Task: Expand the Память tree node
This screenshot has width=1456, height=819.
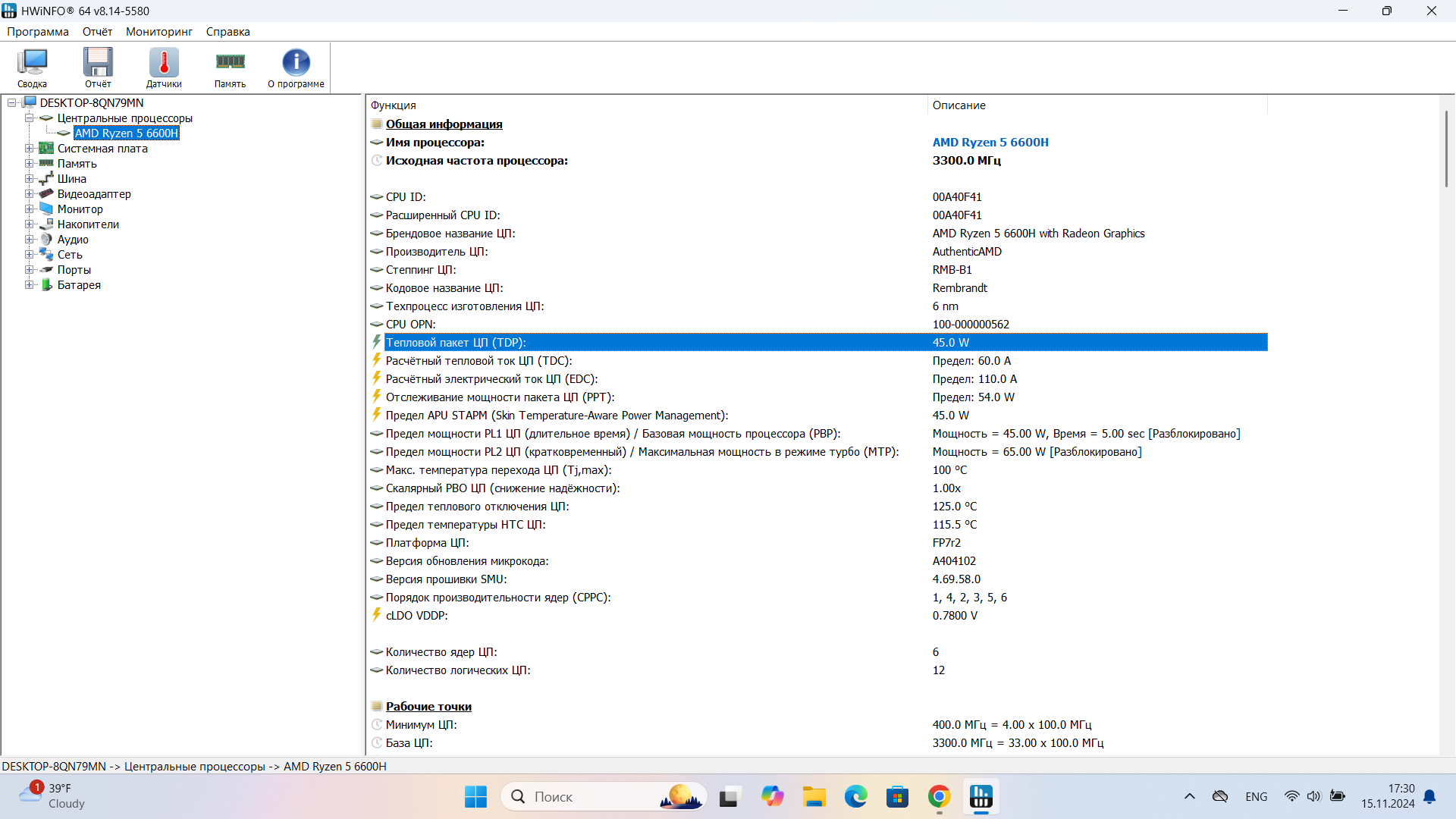Action: 29,163
